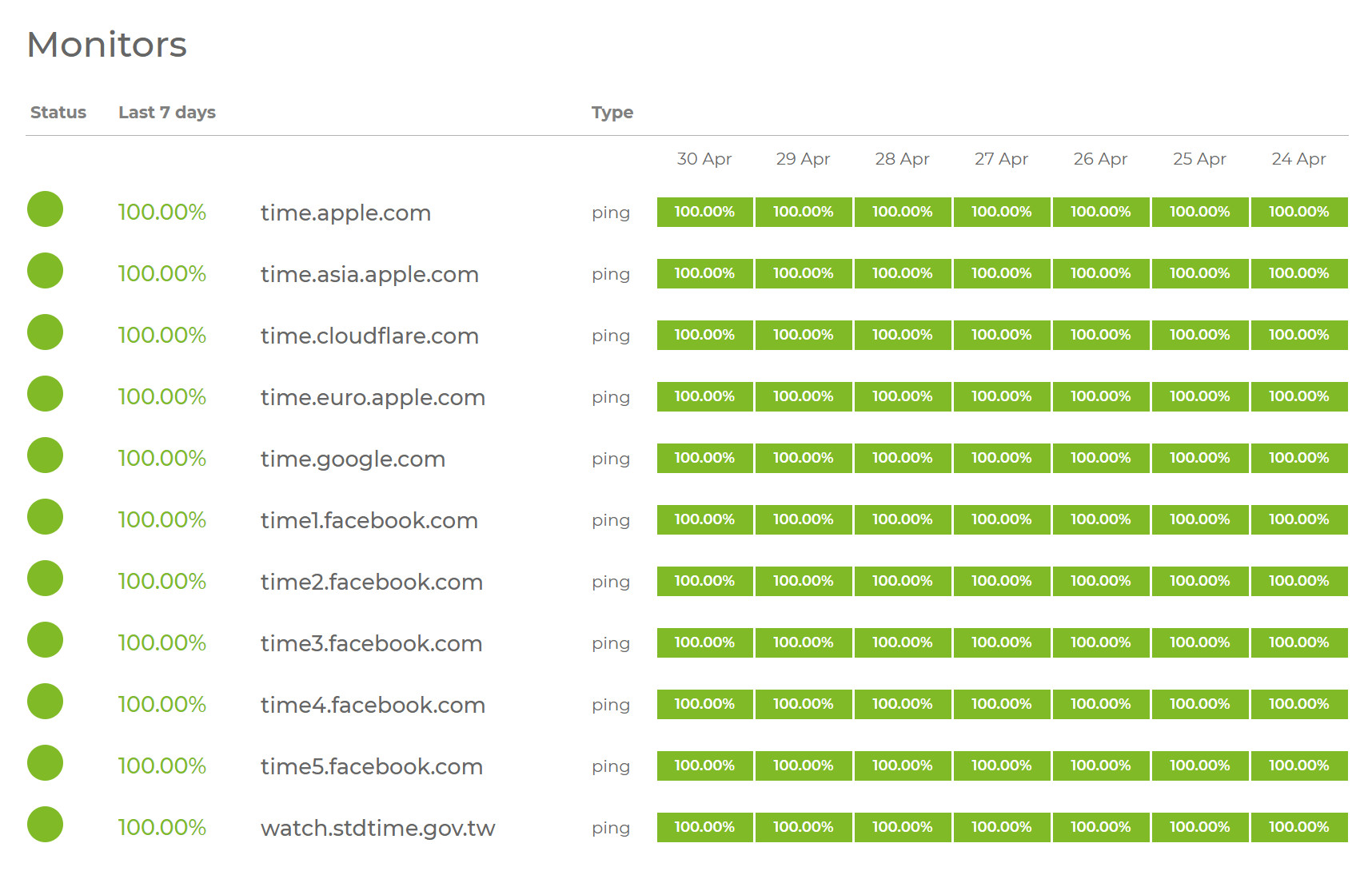The width and height of the screenshot is (1372, 871).
Task: Click the 24 Apr date header
Action: pyautogui.click(x=1299, y=159)
